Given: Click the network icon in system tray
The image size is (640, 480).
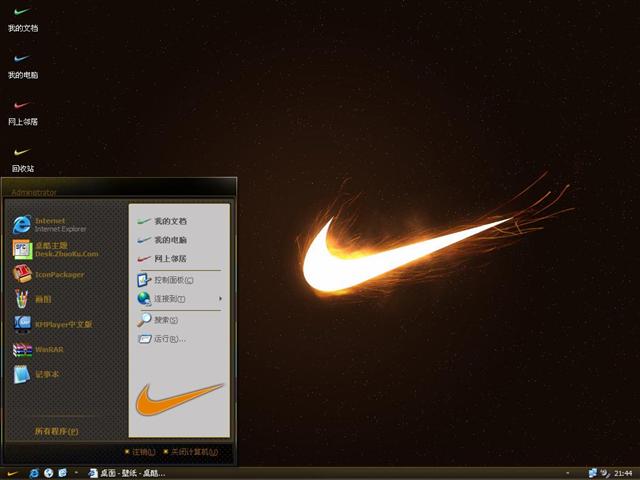Looking at the screenshot, I should [x=592, y=473].
